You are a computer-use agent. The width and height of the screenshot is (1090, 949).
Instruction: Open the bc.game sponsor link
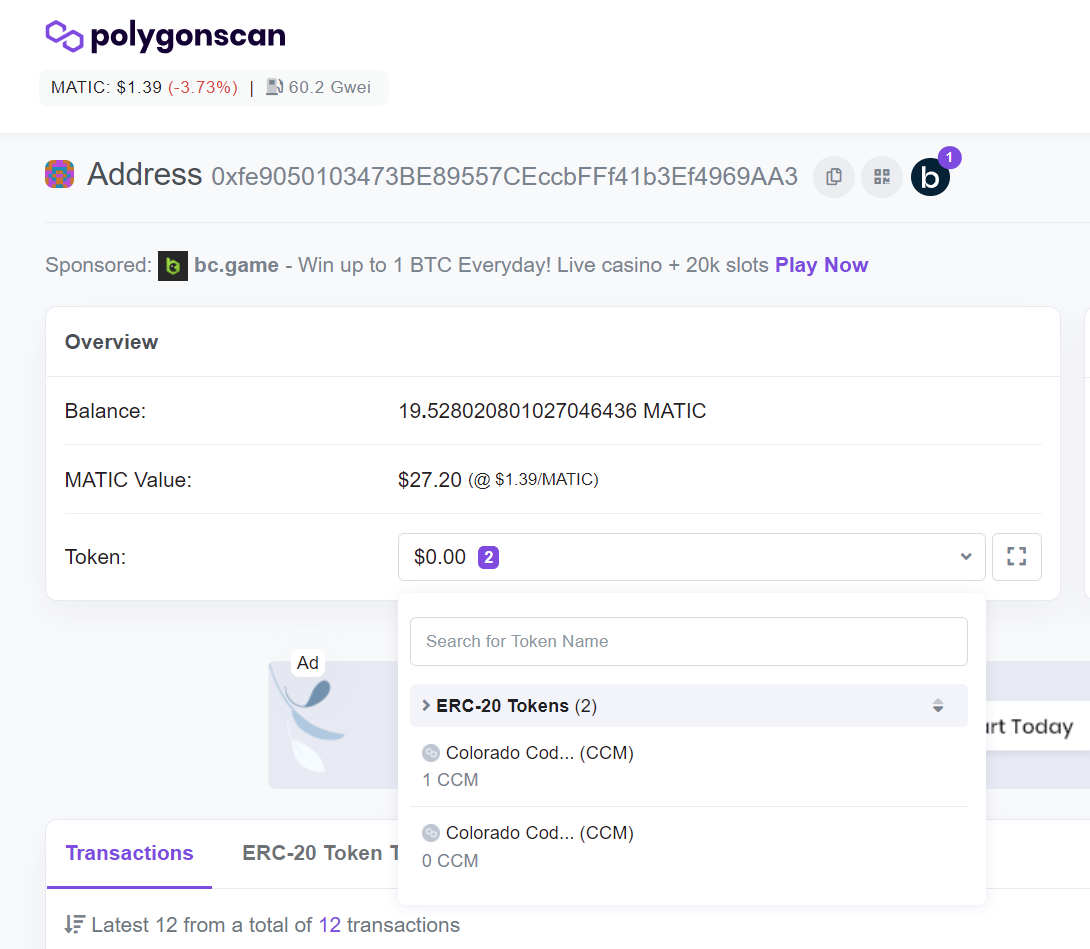(236, 266)
